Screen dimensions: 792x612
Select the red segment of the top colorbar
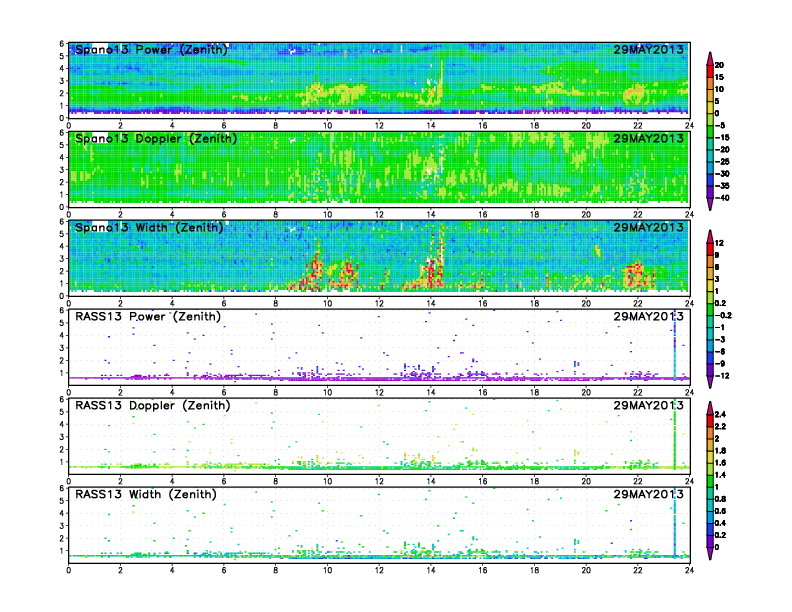click(710, 71)
